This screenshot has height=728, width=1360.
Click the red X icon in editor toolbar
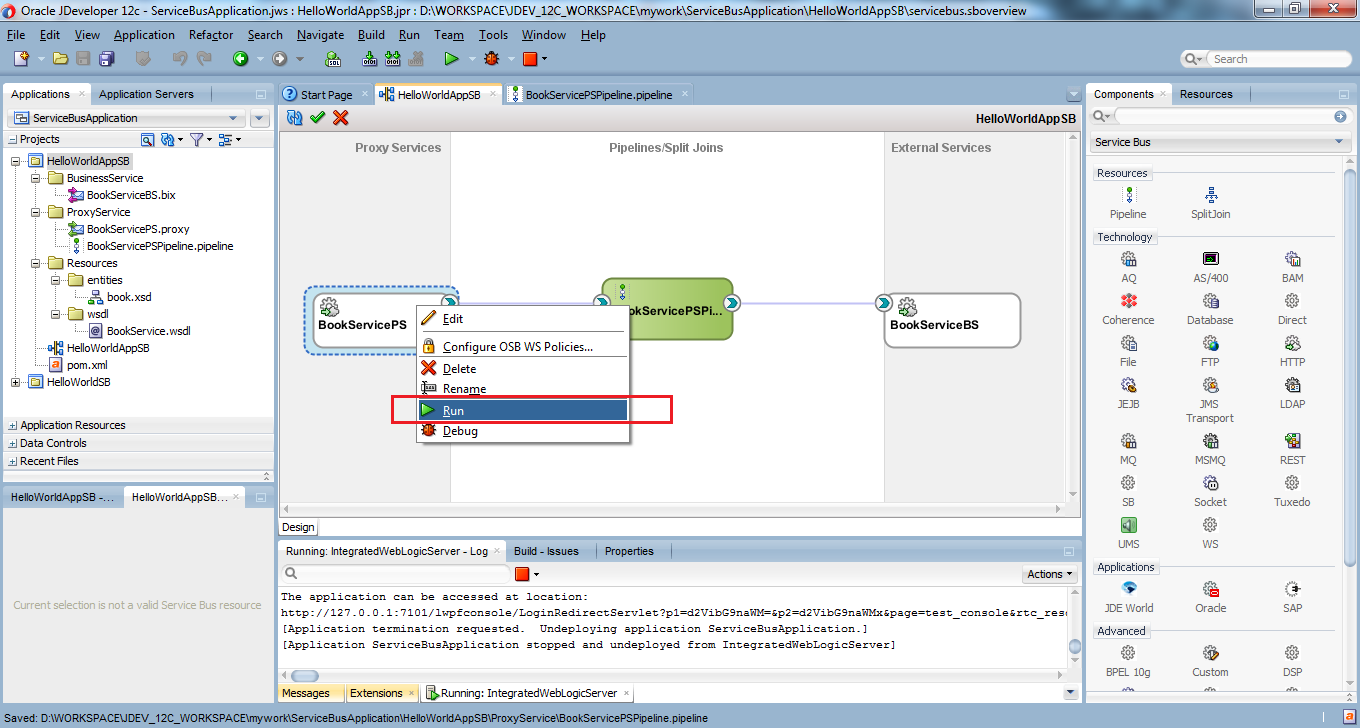click(340, 118)
